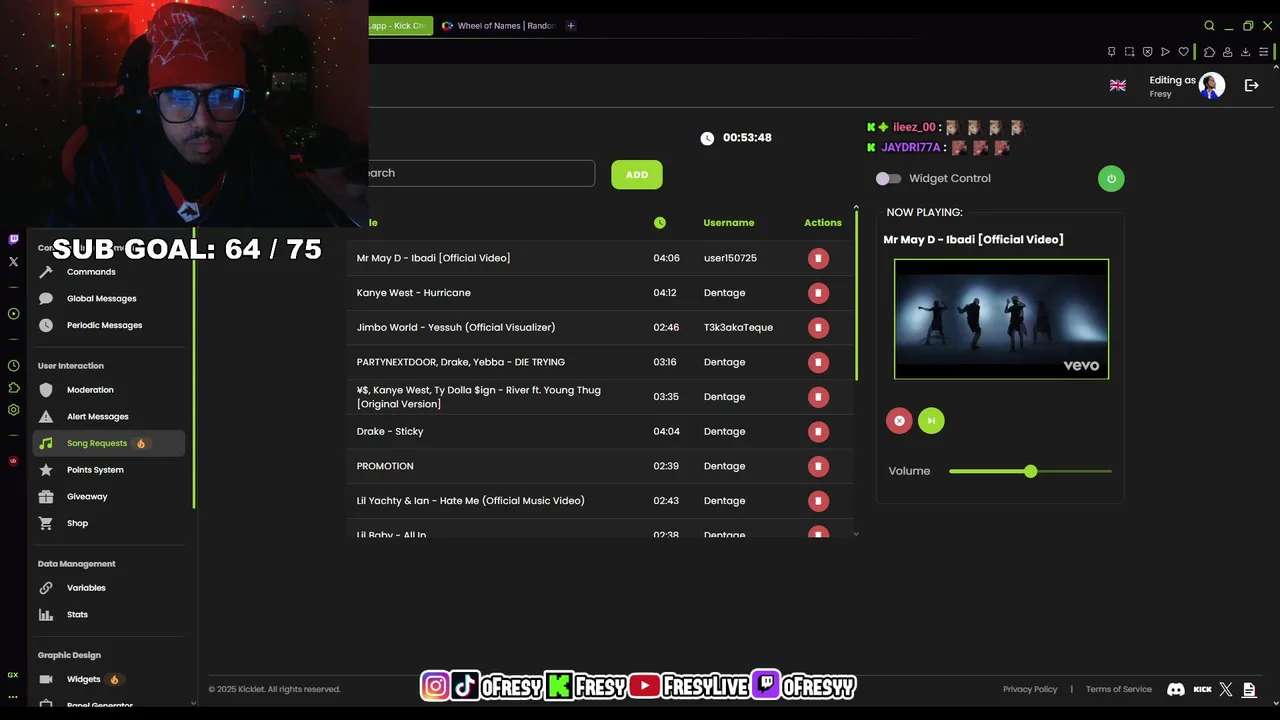Click username T3k3akaTeque in the list
This screenshot has height=720, width=1280.
click(x=738, y=327)
